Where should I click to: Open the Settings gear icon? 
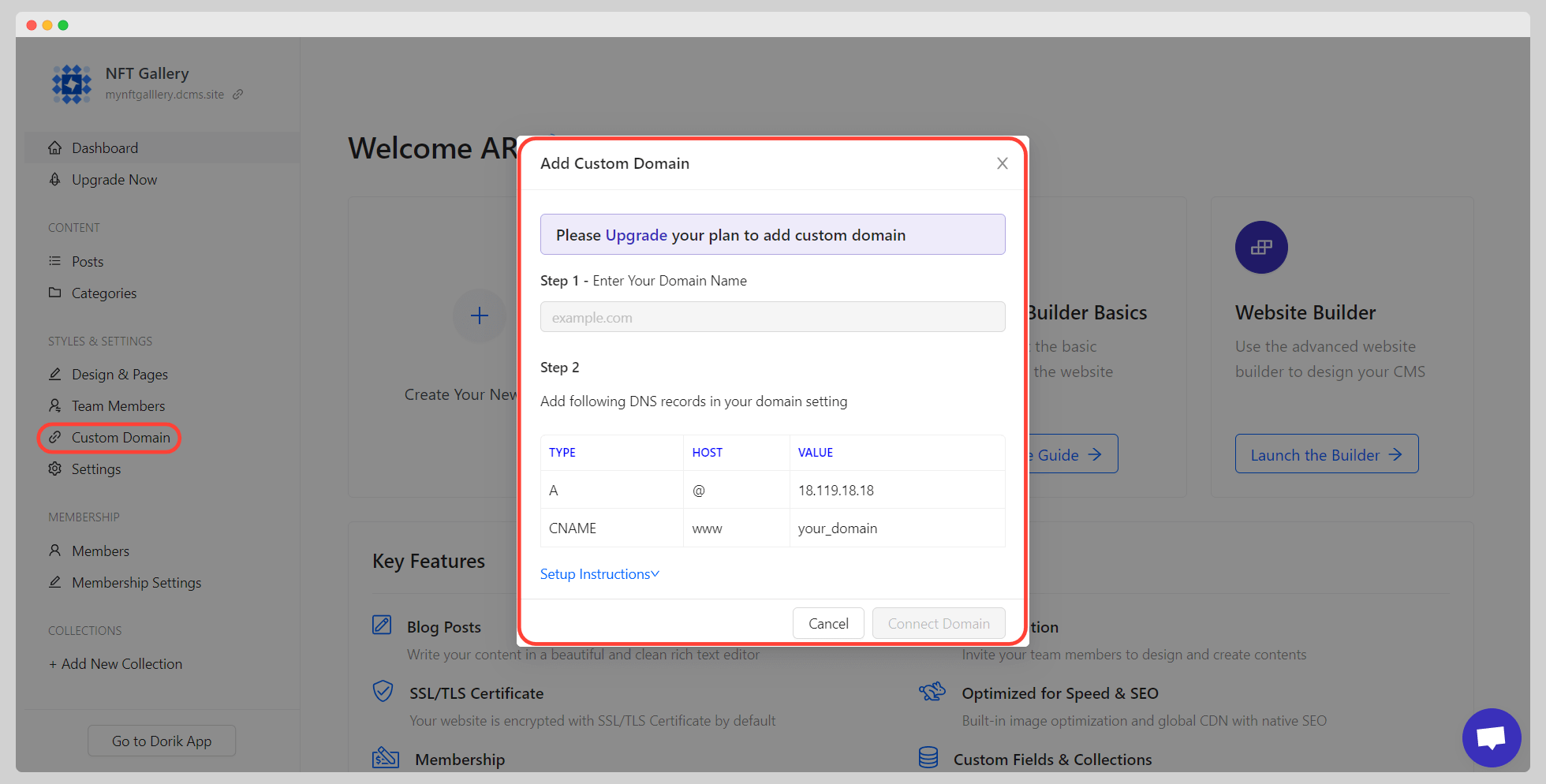(x=54, y=469)
